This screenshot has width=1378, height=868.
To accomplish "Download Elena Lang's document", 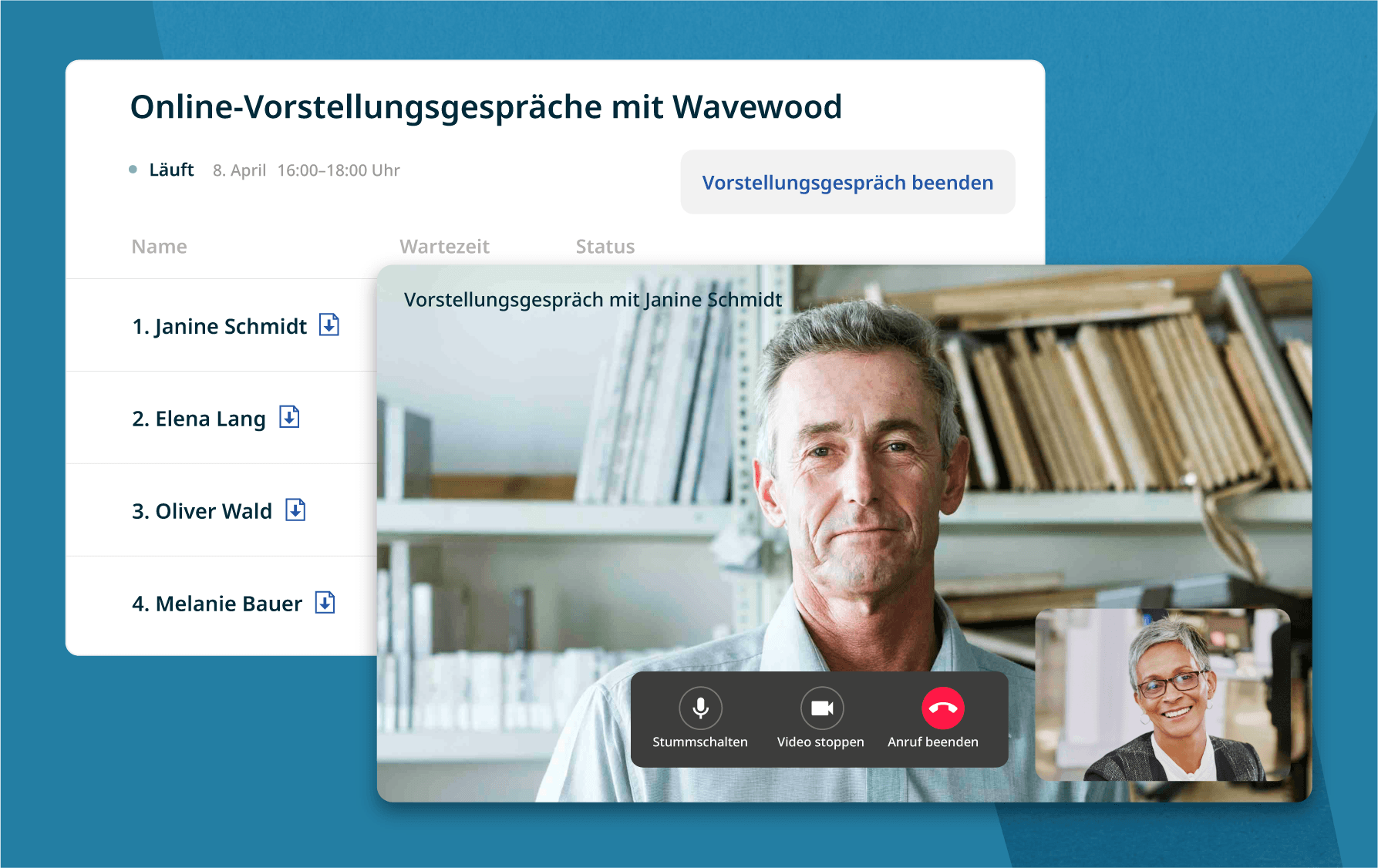I will click(x=289, y=417).
